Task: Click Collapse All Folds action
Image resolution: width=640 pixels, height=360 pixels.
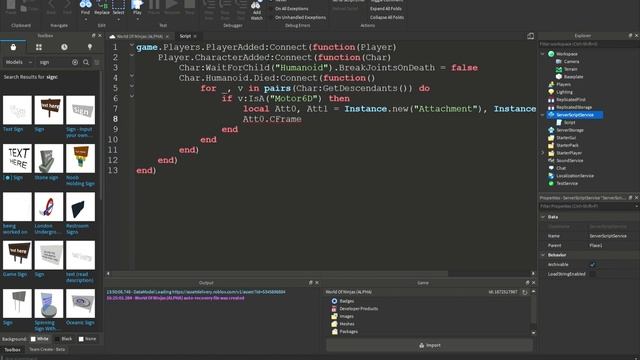Action: [387, 18]
